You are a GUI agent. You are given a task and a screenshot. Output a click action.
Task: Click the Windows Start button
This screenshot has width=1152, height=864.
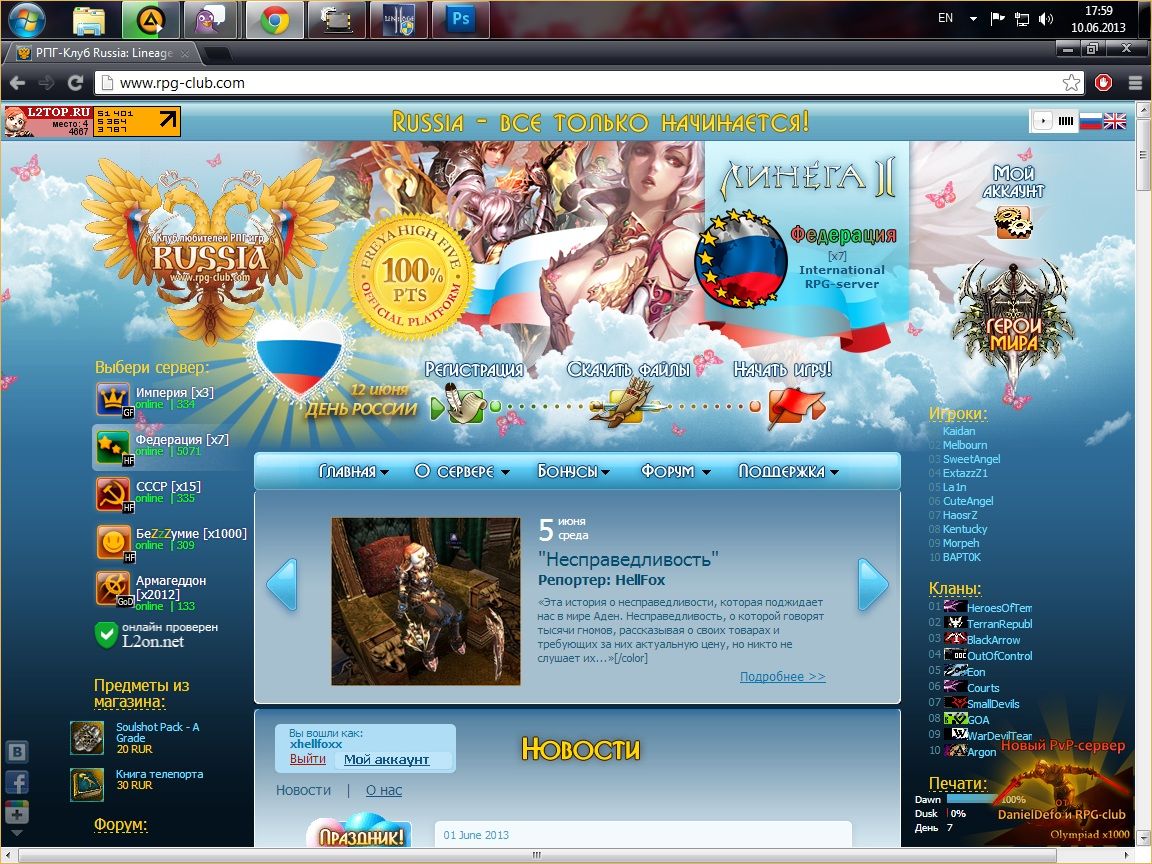(x=26, y=19)
